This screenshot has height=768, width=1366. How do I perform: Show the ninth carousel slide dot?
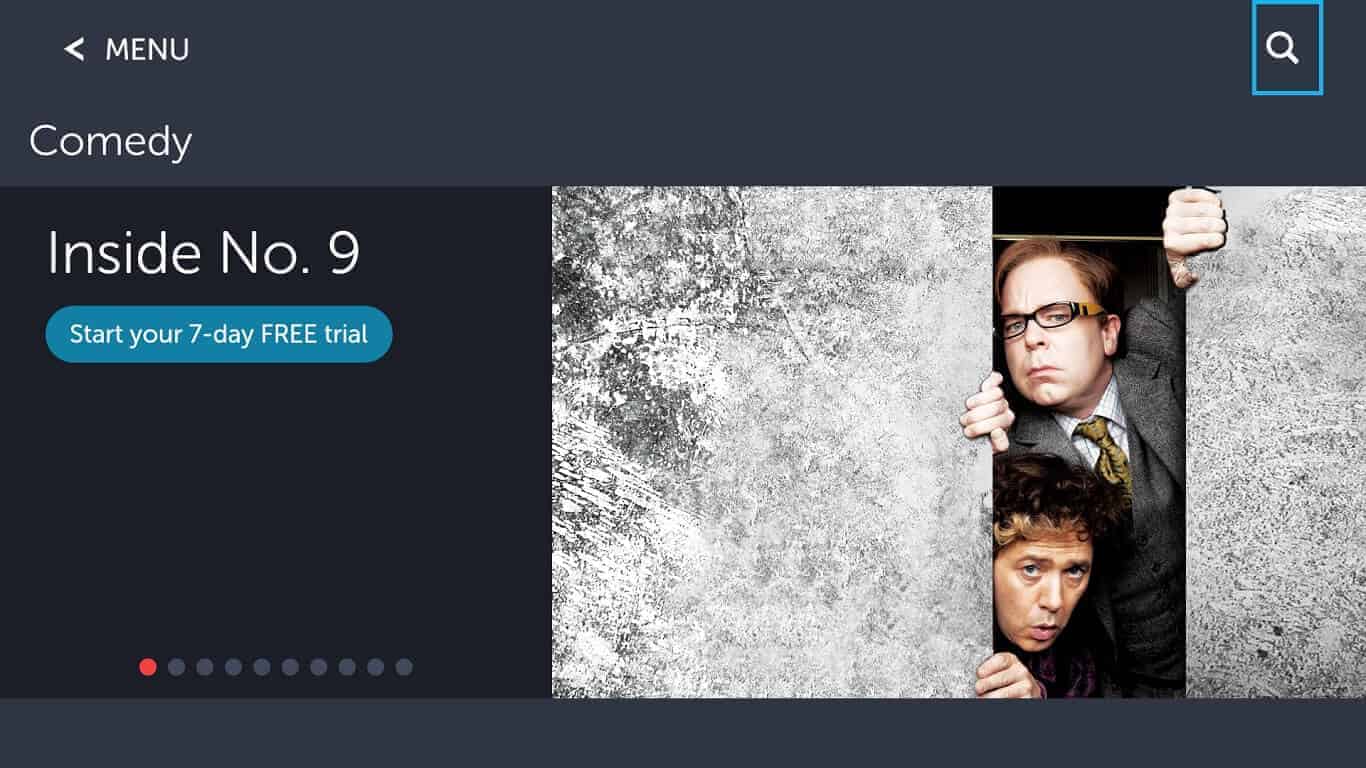click(375, 667)
